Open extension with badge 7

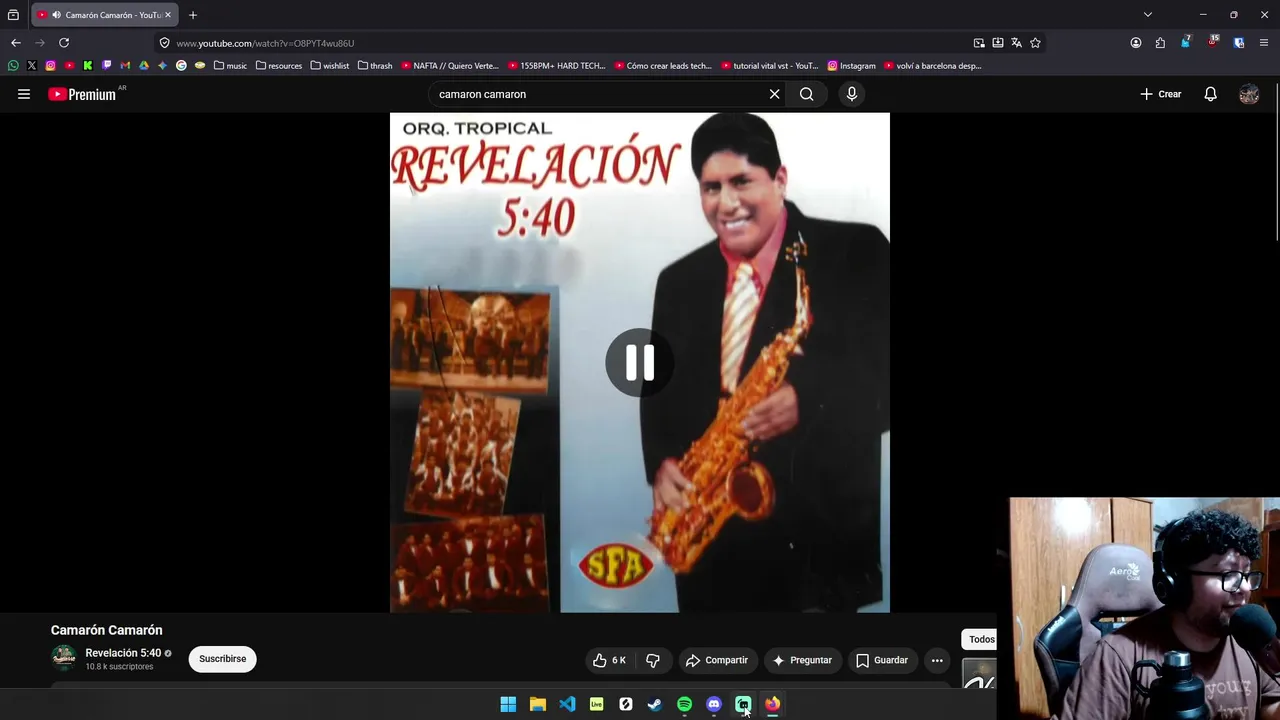[x=1185, y=42]
